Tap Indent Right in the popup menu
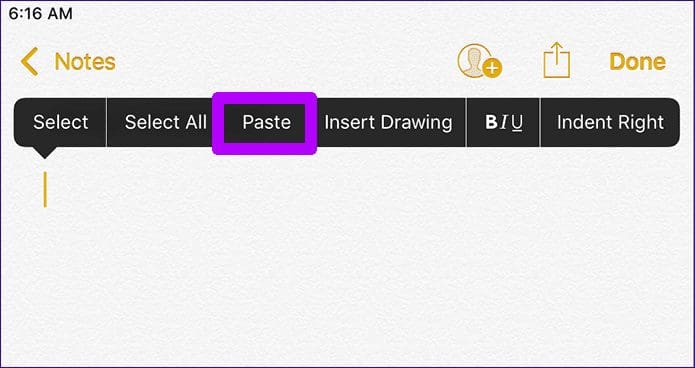The width and height of the screenshot is (695, 368). (610, 122)
